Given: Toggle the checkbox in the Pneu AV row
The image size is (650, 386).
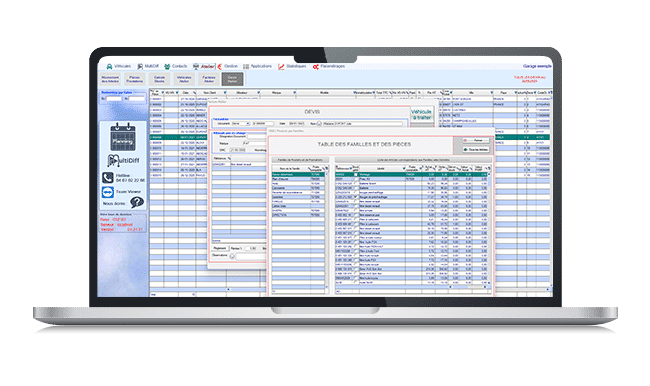Looking at the screenshot, I should [x=355, y=180].
